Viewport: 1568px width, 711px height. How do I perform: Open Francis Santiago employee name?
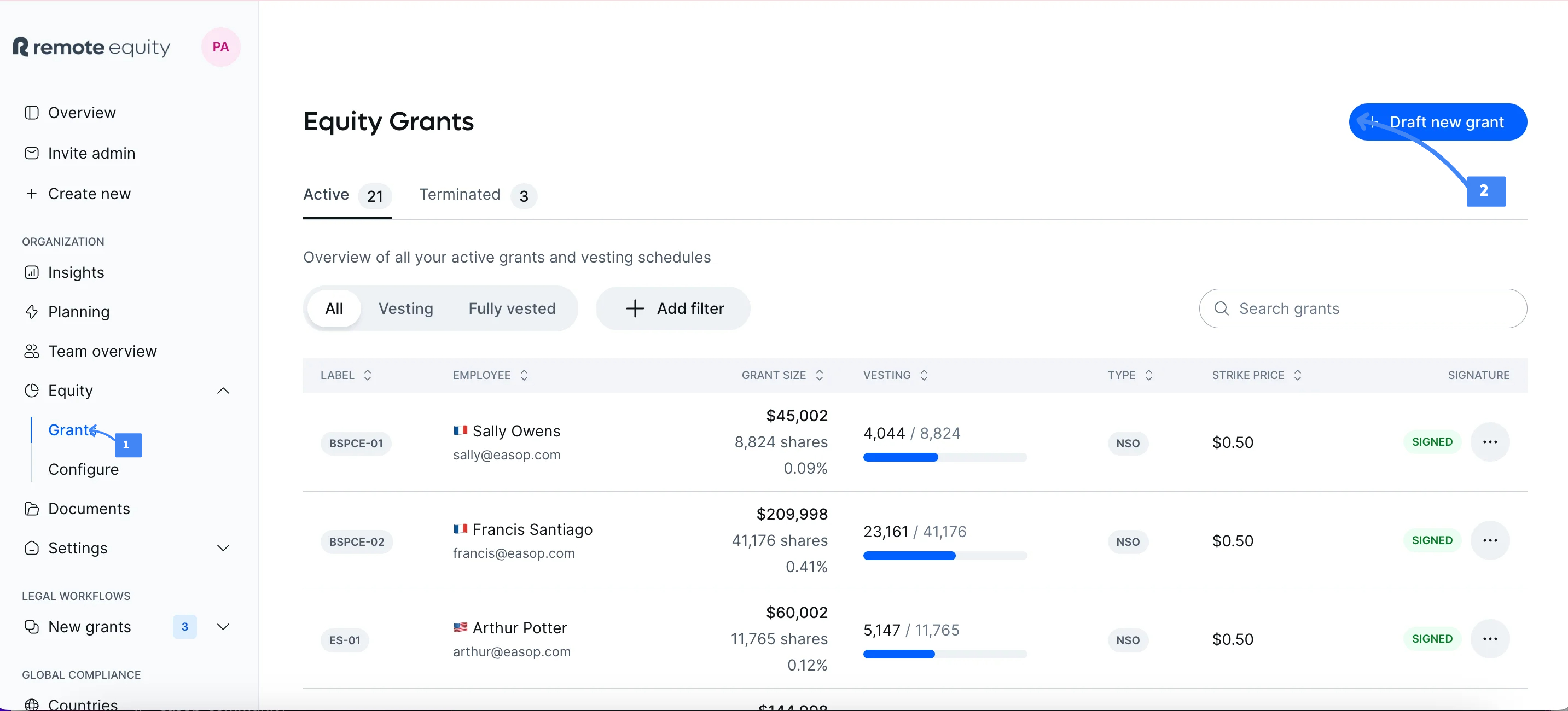click(x=532, y=530)
